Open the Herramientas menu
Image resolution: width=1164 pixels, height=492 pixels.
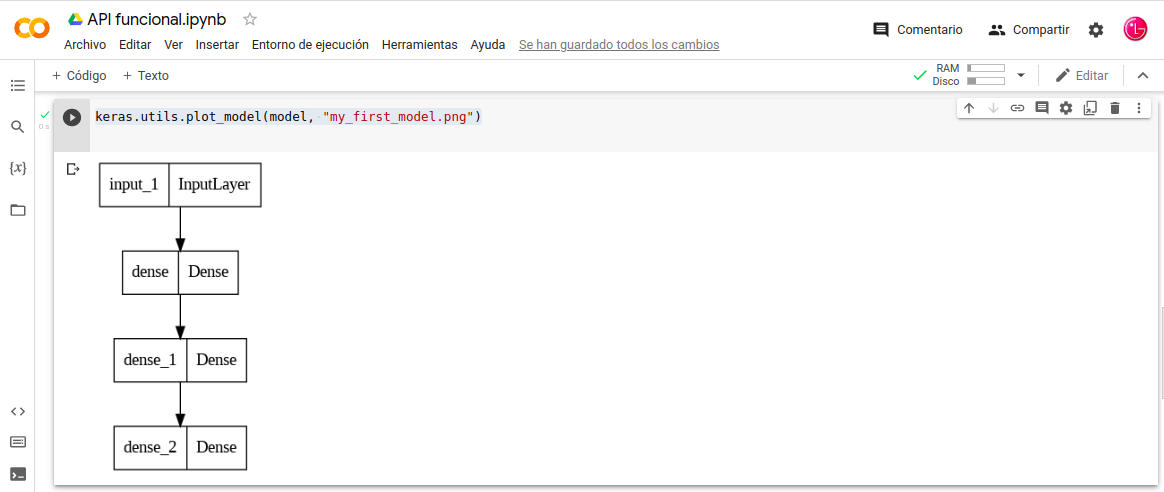[x=419, y=45]
